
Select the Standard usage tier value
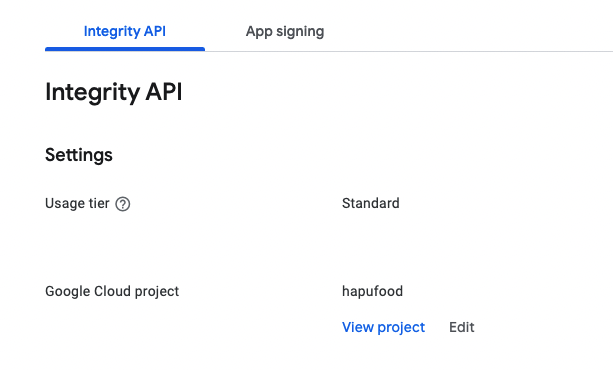point(371,203)
